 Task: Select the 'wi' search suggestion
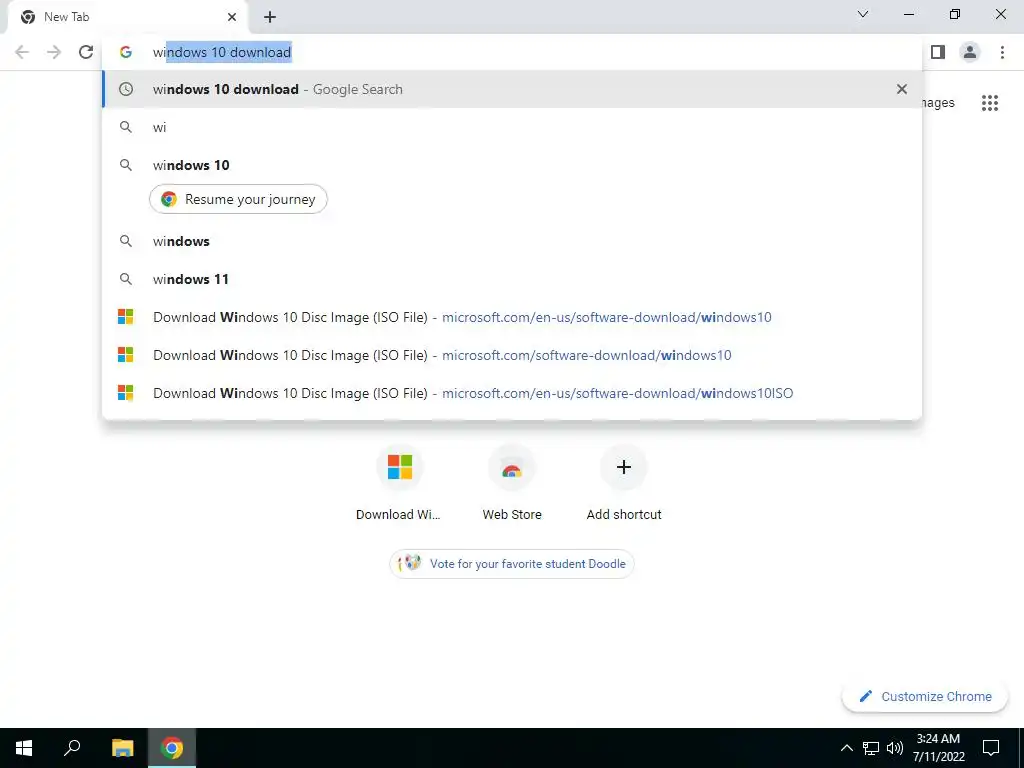[512, 127]
